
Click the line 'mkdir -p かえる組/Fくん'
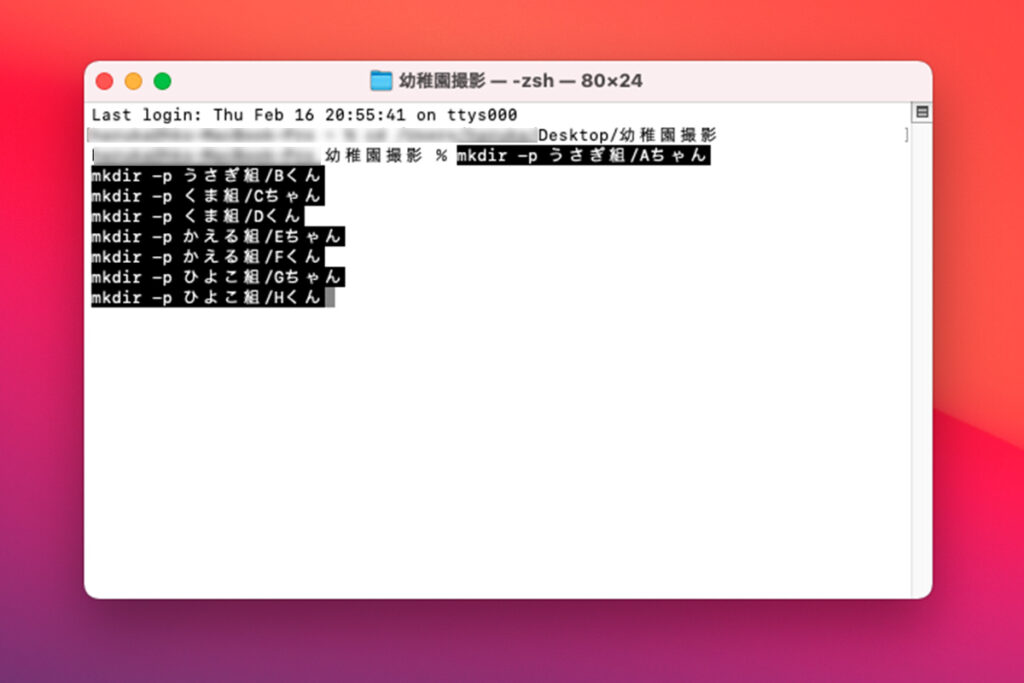pyautogui.click(x=208, y=257)
